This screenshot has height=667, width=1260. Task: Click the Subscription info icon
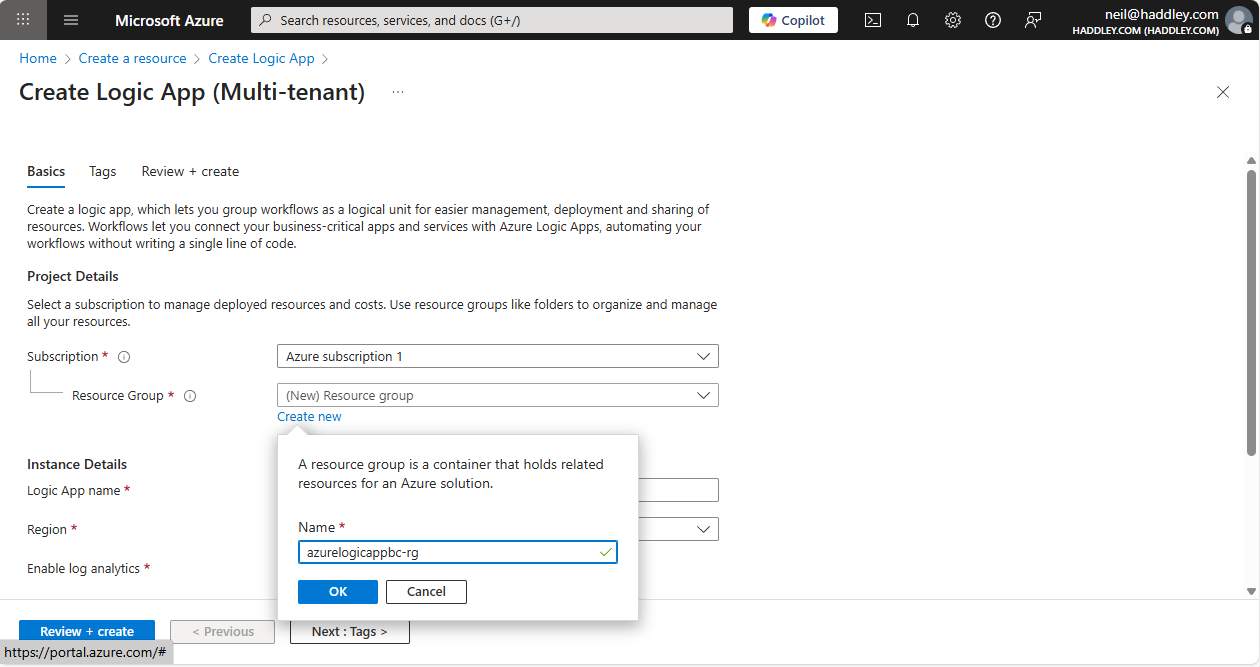[x=125, y=357]
